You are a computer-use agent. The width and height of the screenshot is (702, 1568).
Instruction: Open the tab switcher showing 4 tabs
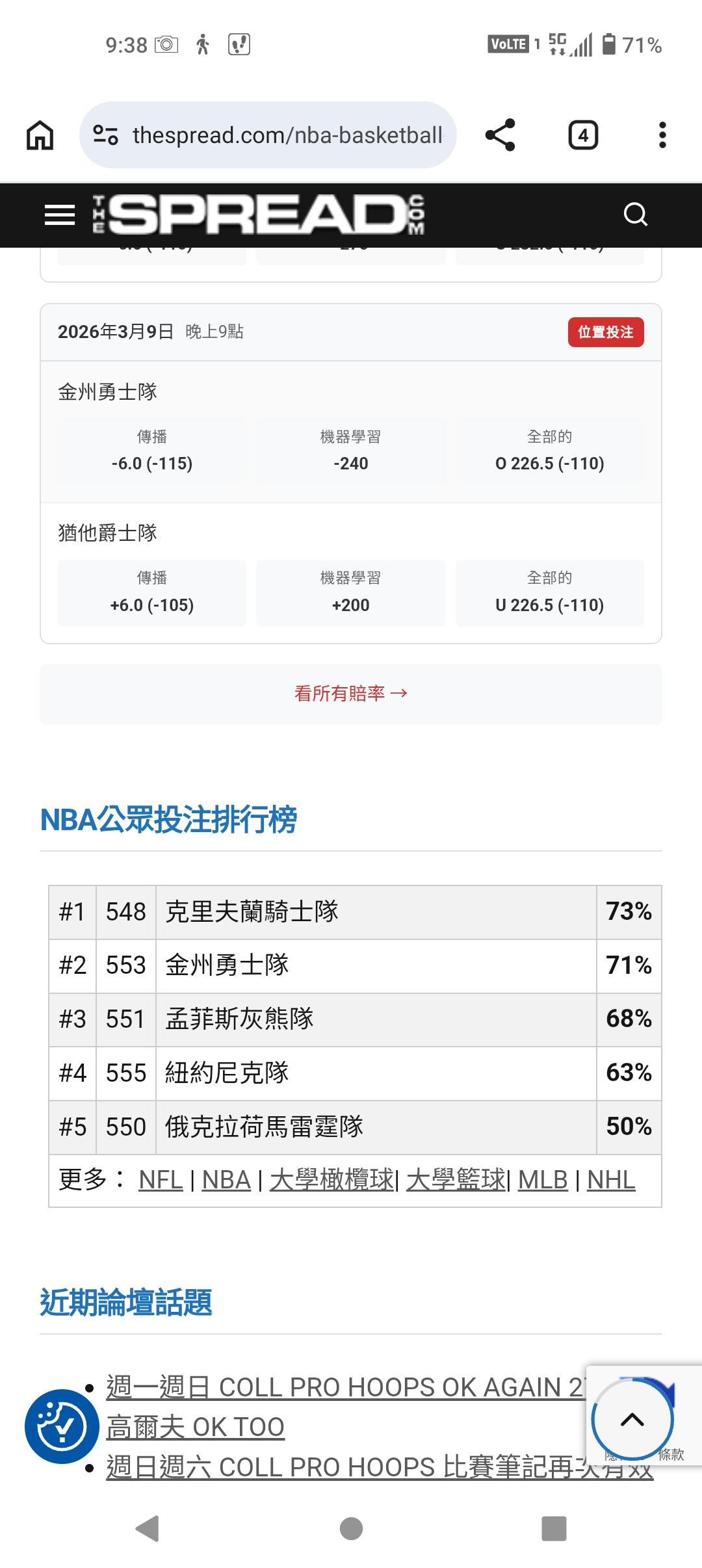[x=583, y=135]
